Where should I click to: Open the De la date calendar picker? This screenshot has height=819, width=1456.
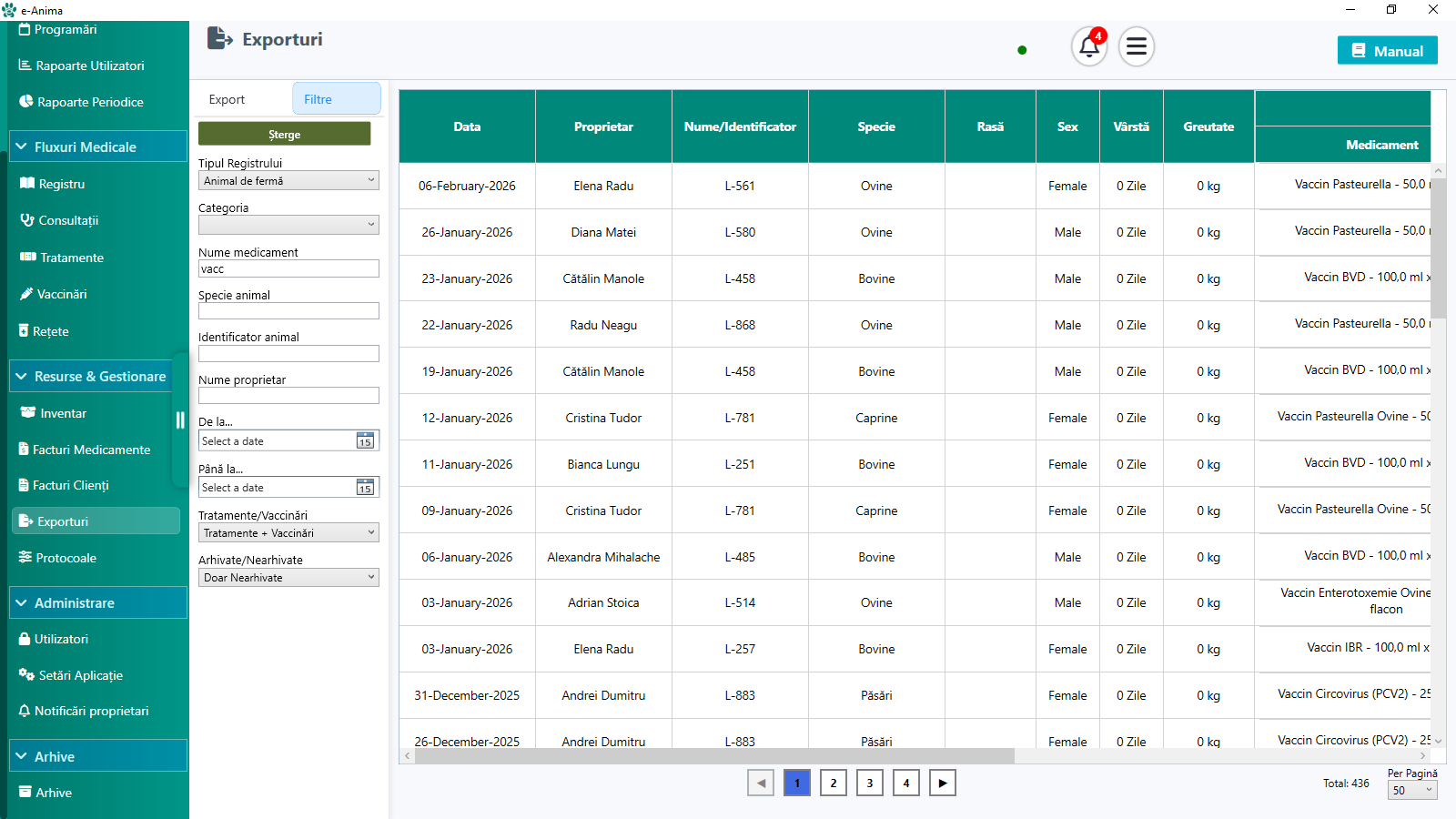pyautogui.click(x=365, y=441)
